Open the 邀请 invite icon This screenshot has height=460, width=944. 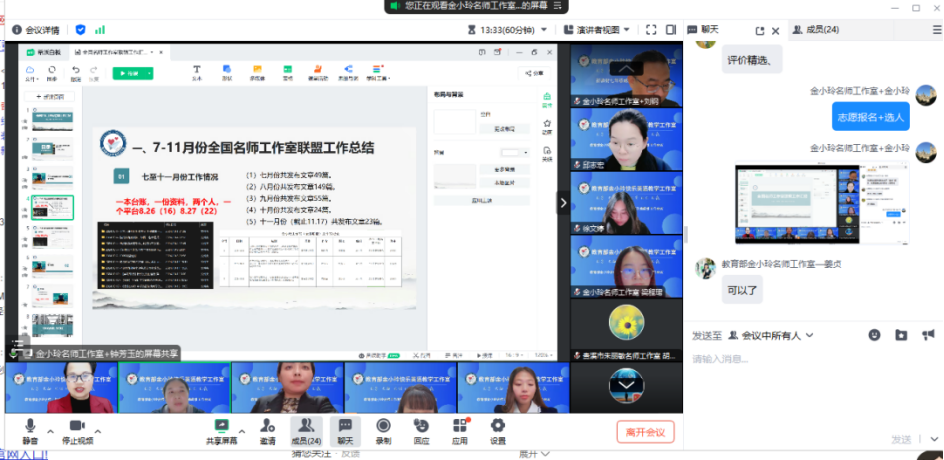pyautogui.click(x=268, y=432)
